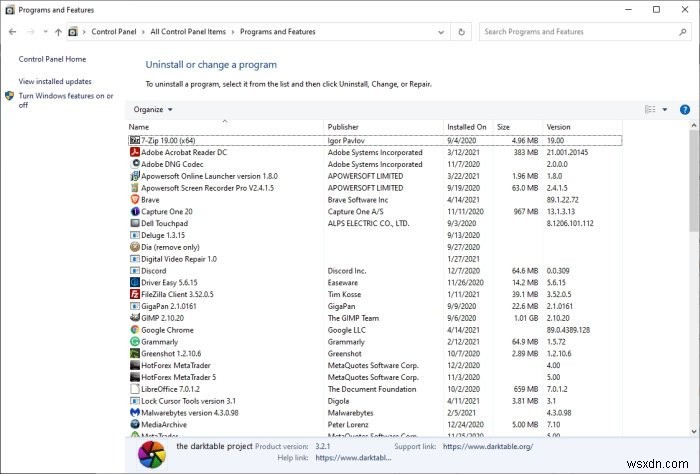Open Control Panel Home link
This screenshot has width=700, height=474.
pyautogui.click(x=52, y=59)
